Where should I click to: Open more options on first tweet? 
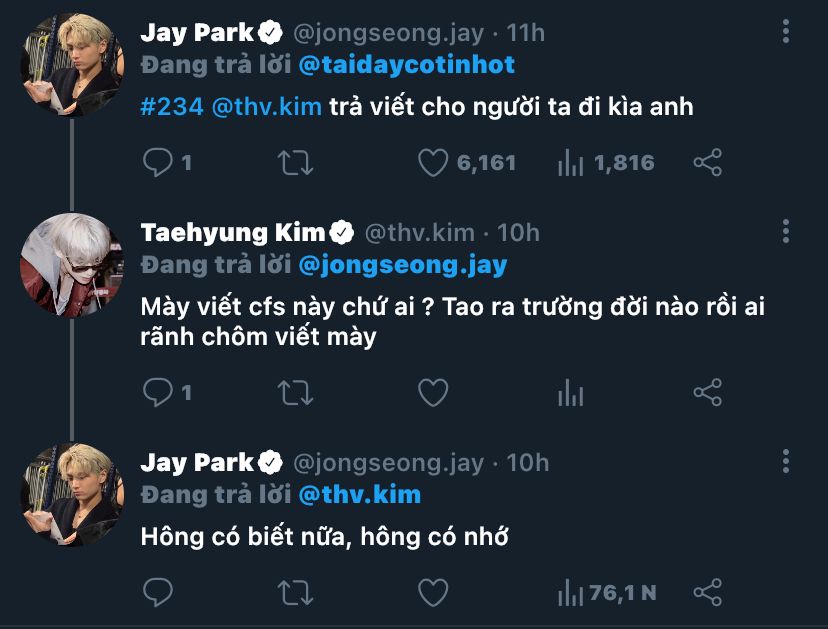point(787,33)
